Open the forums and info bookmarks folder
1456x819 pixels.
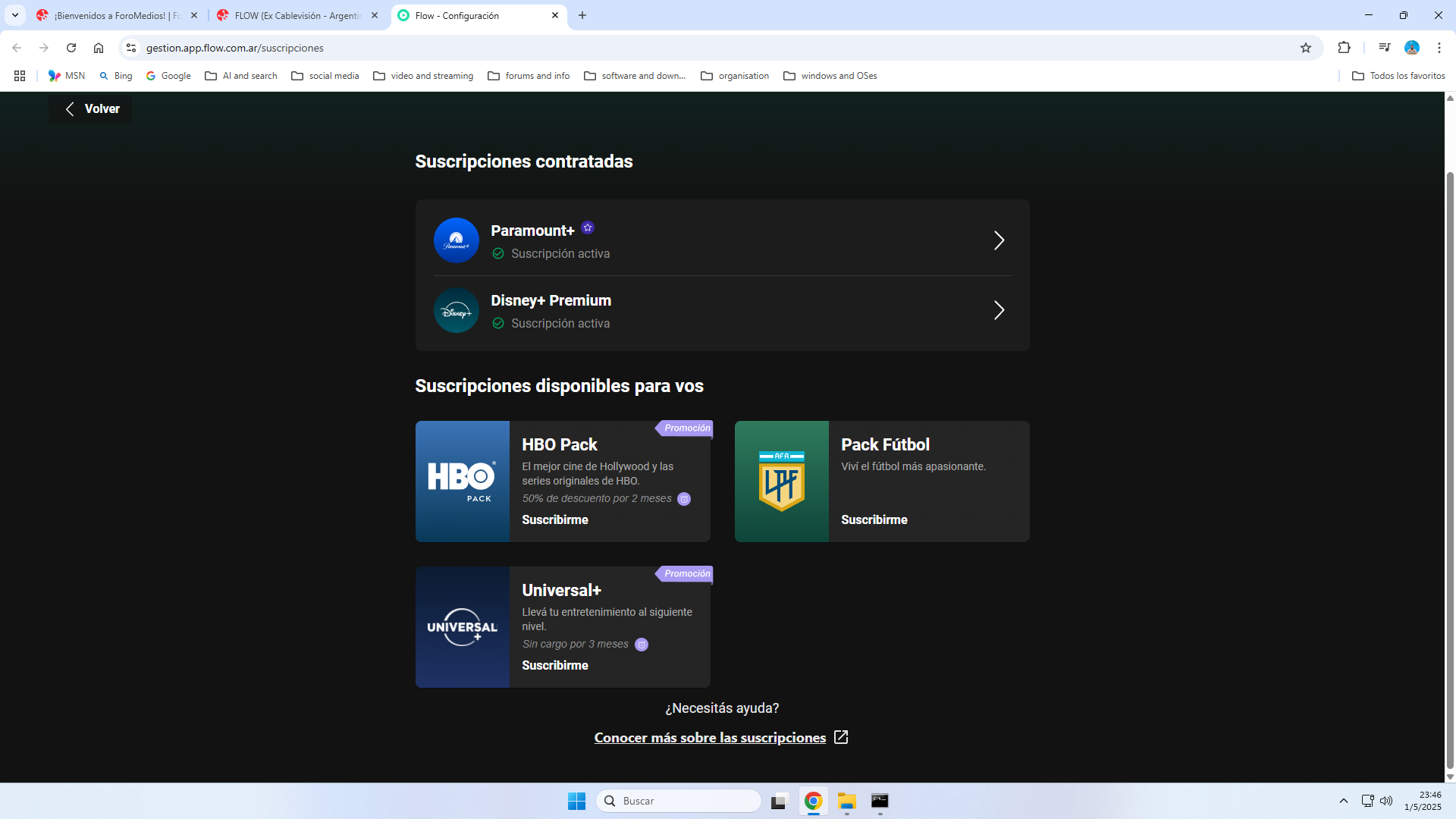529,76
